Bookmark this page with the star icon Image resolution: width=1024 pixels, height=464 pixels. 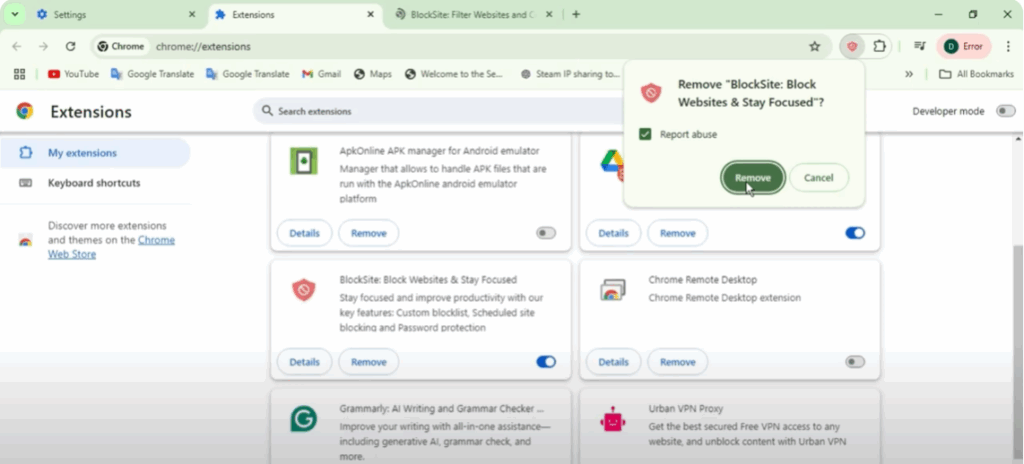pyautogui.click(x=814, y=46)
